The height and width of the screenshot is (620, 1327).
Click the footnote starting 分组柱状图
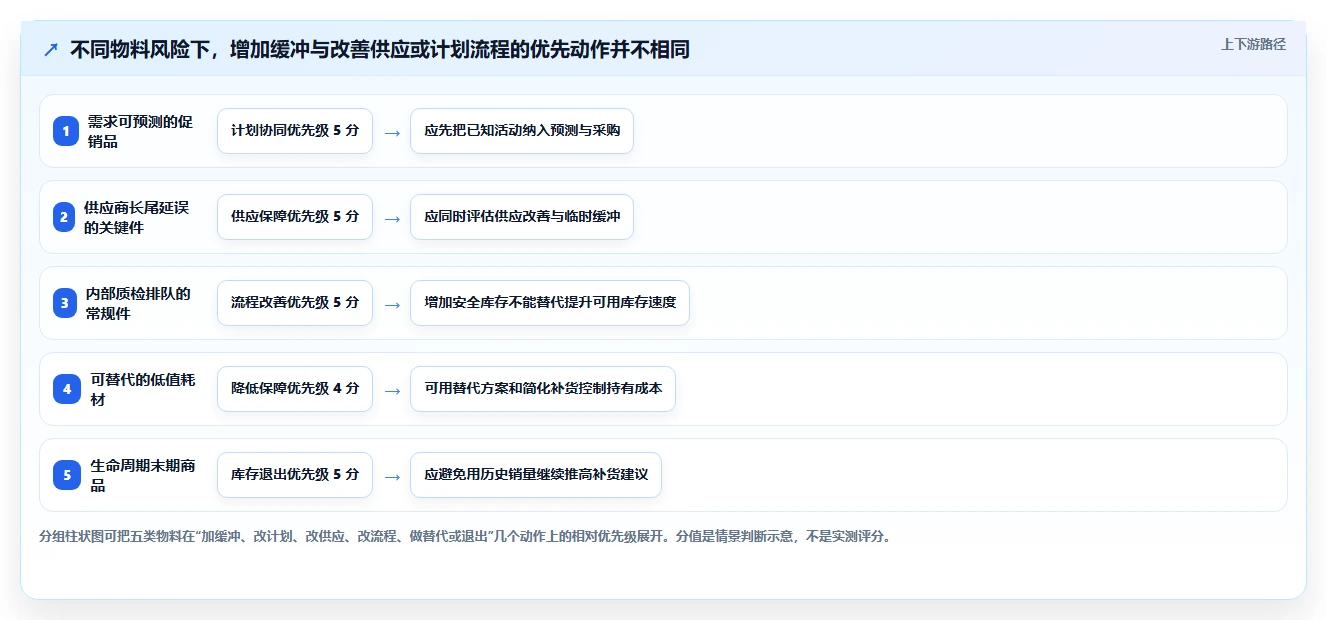click(465, 536)
